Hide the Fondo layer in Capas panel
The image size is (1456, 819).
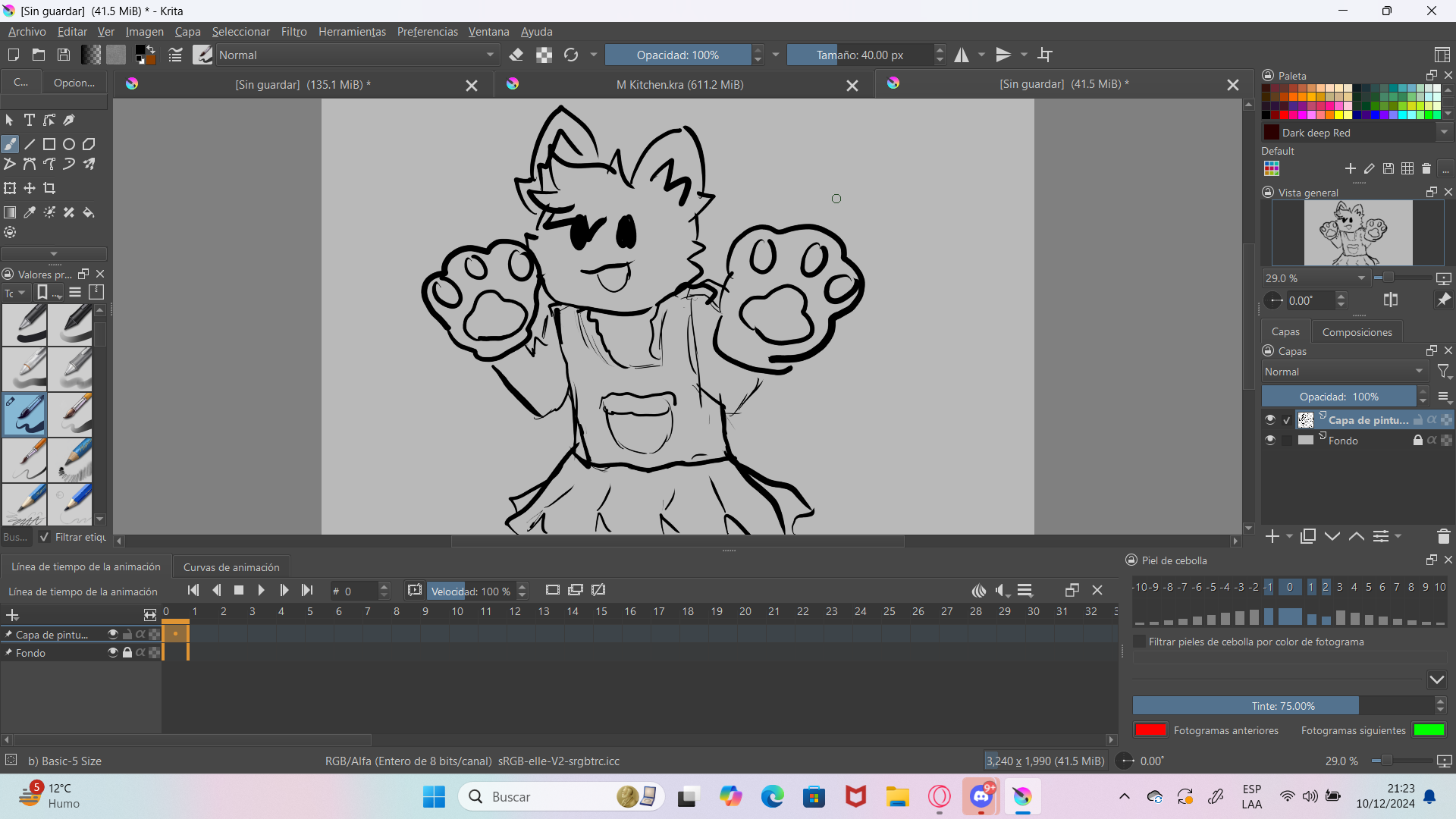[1270, 440]
